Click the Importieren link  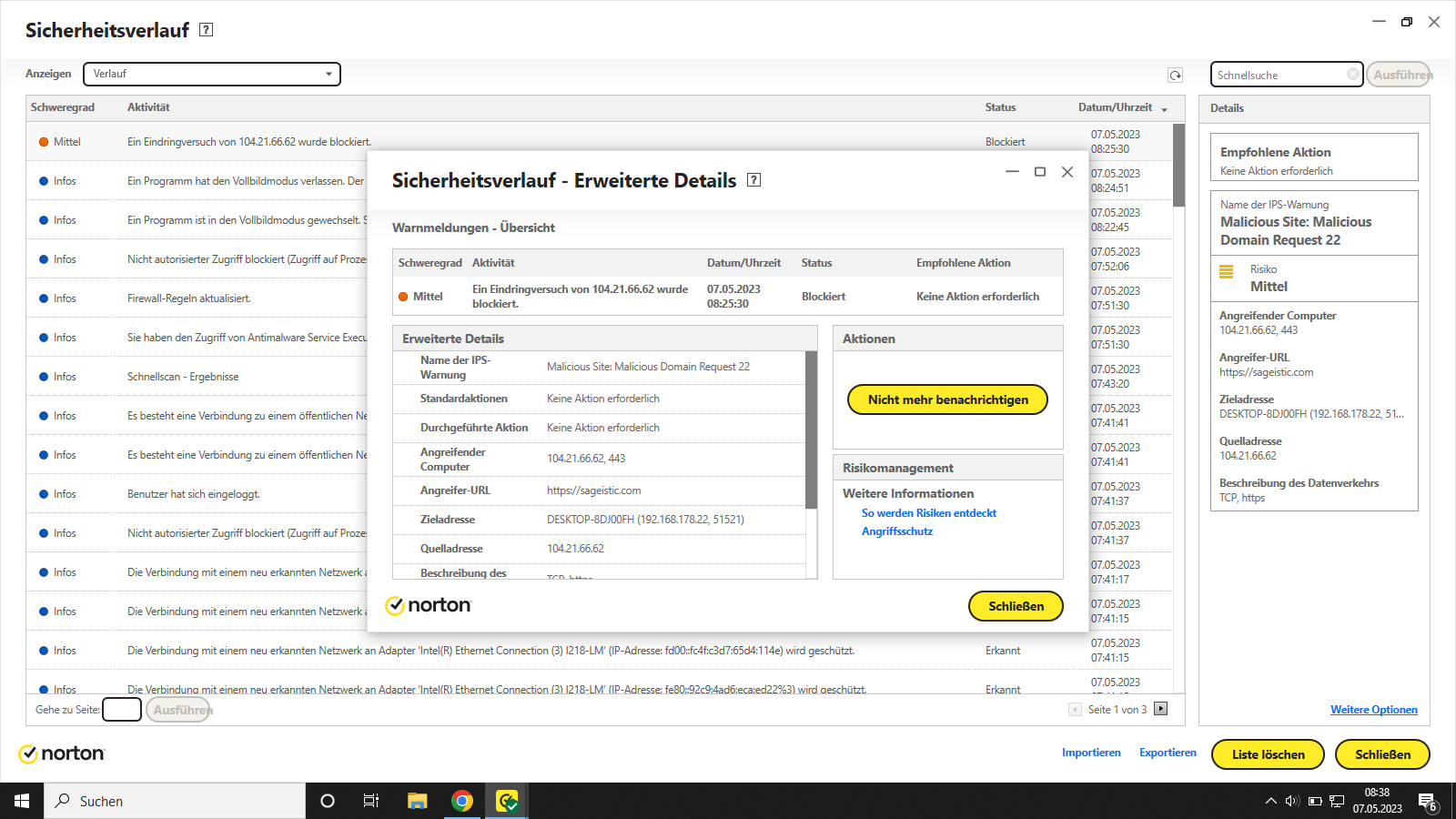1091,753
